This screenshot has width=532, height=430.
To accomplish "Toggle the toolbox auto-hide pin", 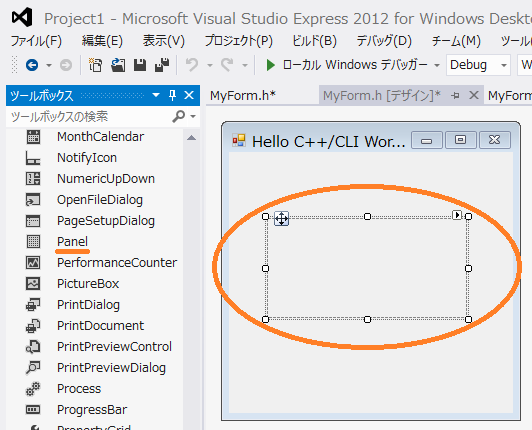I will [x=172, y=95].
